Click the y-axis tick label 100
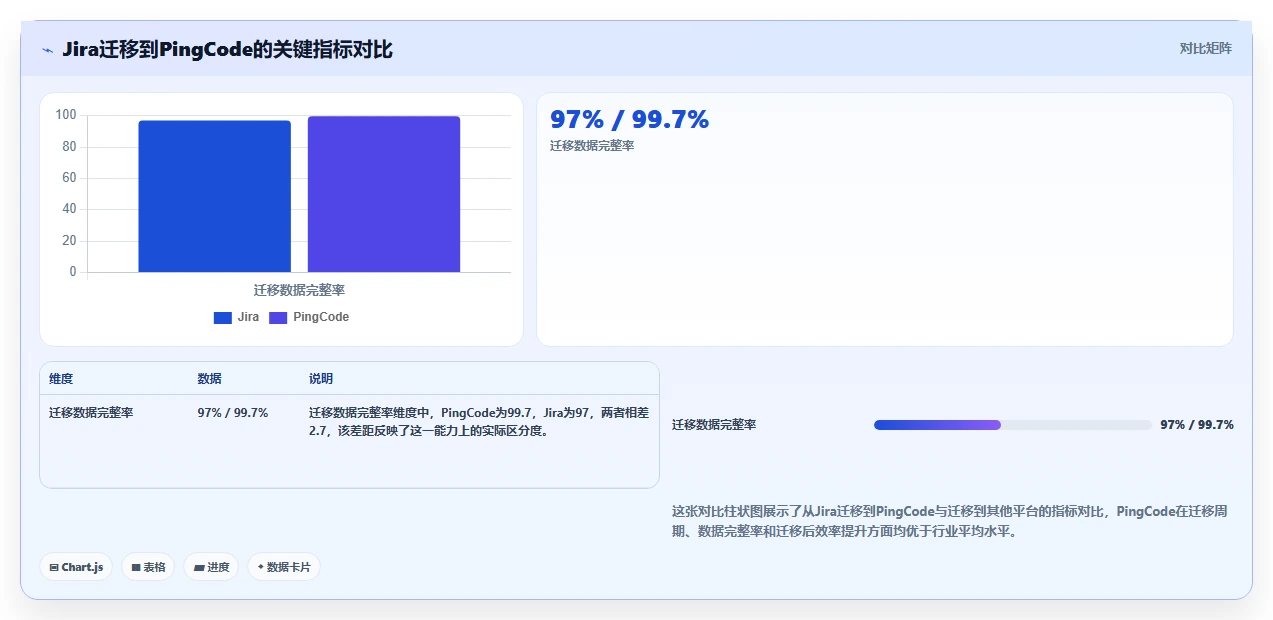 coord(66,115)
